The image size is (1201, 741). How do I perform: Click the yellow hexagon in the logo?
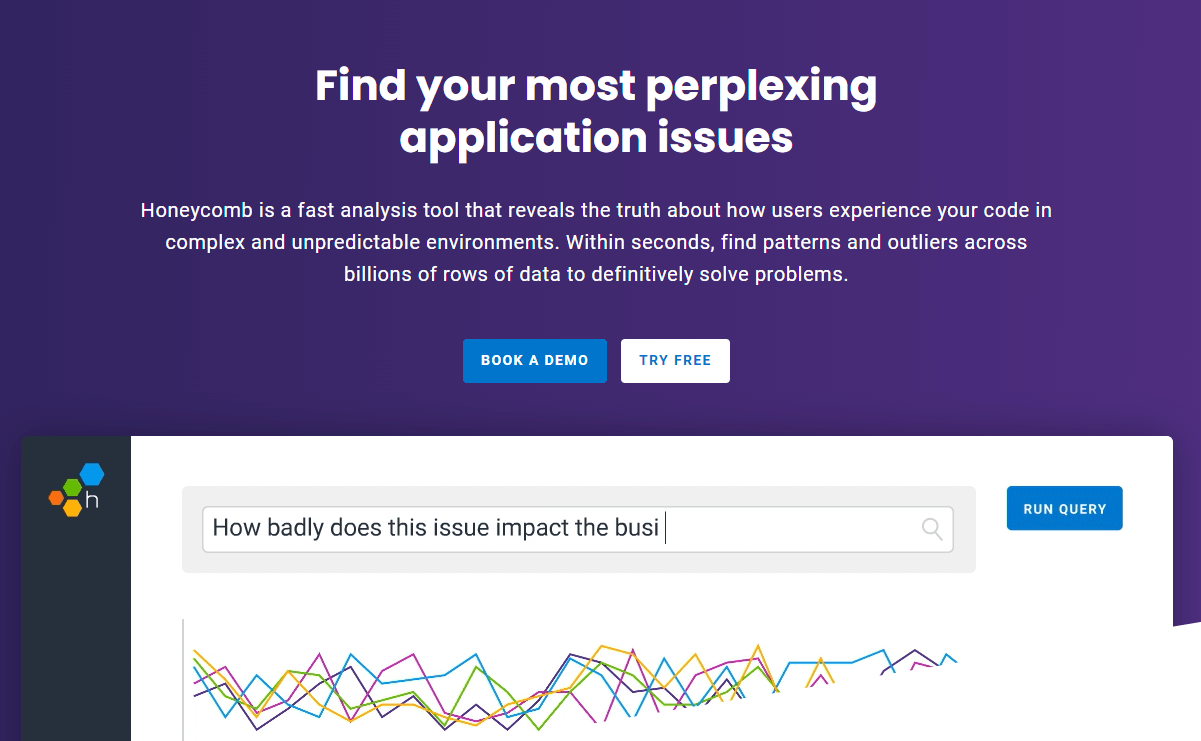point(72,507)
